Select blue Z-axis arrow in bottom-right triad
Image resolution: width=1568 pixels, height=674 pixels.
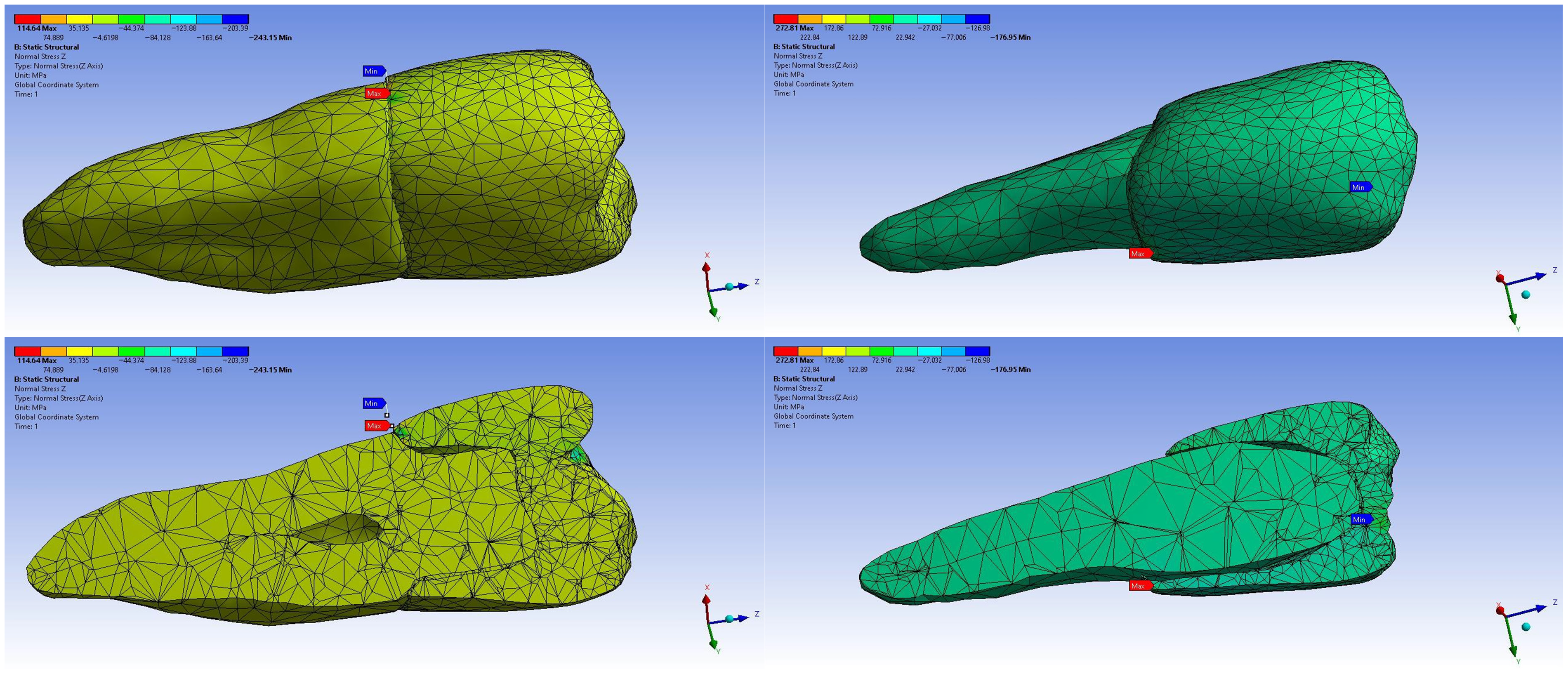click(x=1527, y=610)
